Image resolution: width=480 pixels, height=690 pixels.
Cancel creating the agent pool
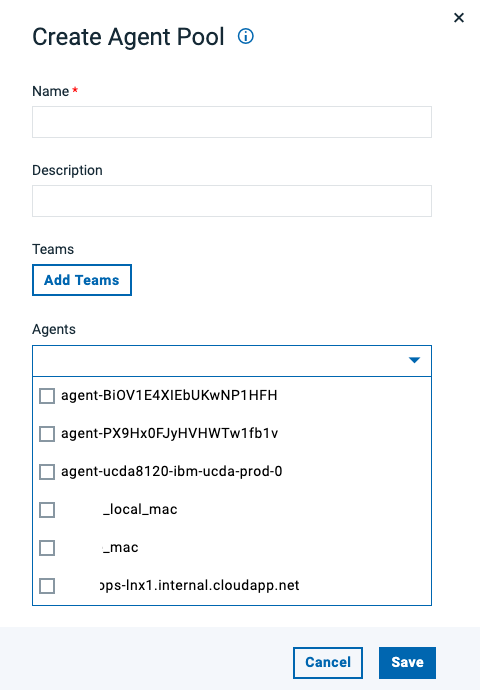[x=328, y=662]
